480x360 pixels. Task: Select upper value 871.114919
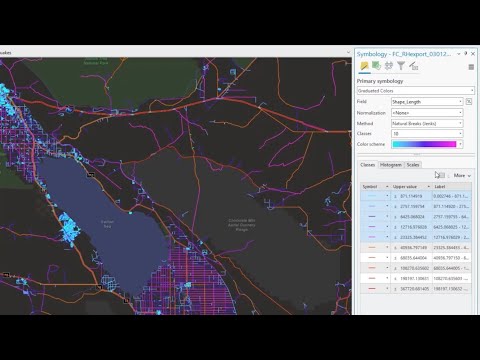tap(411, 196)
